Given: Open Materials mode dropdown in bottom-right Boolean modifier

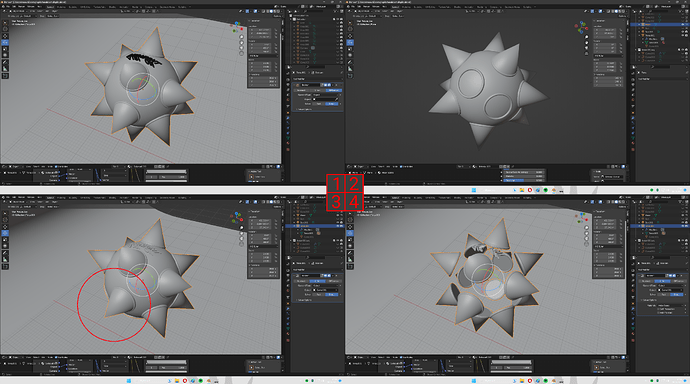Looking at the screenshot, I should (670, 305).
